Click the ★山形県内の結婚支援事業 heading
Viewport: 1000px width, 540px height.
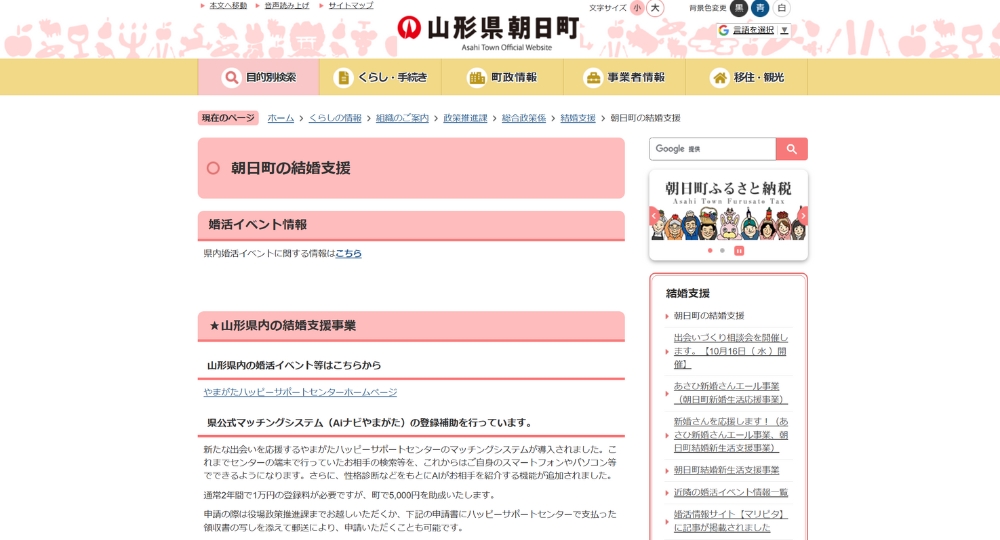[283, 326]
